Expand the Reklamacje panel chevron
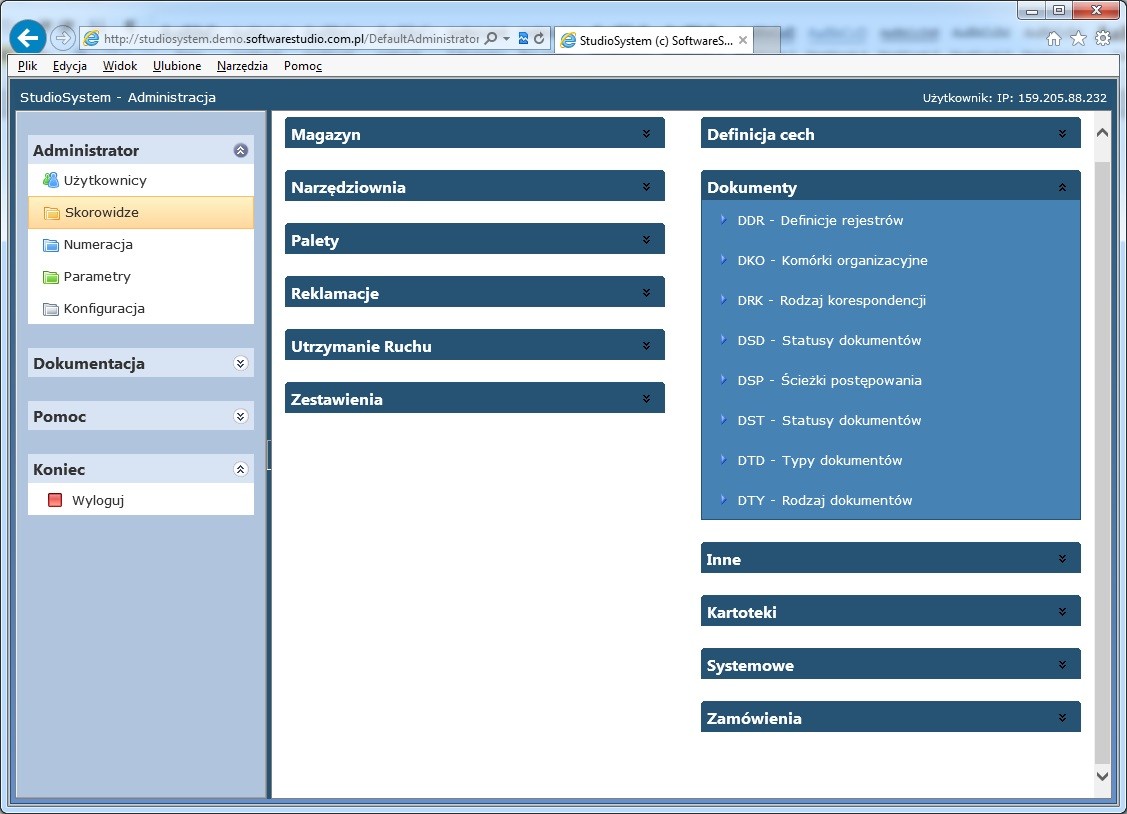 (x=646, y=292)
